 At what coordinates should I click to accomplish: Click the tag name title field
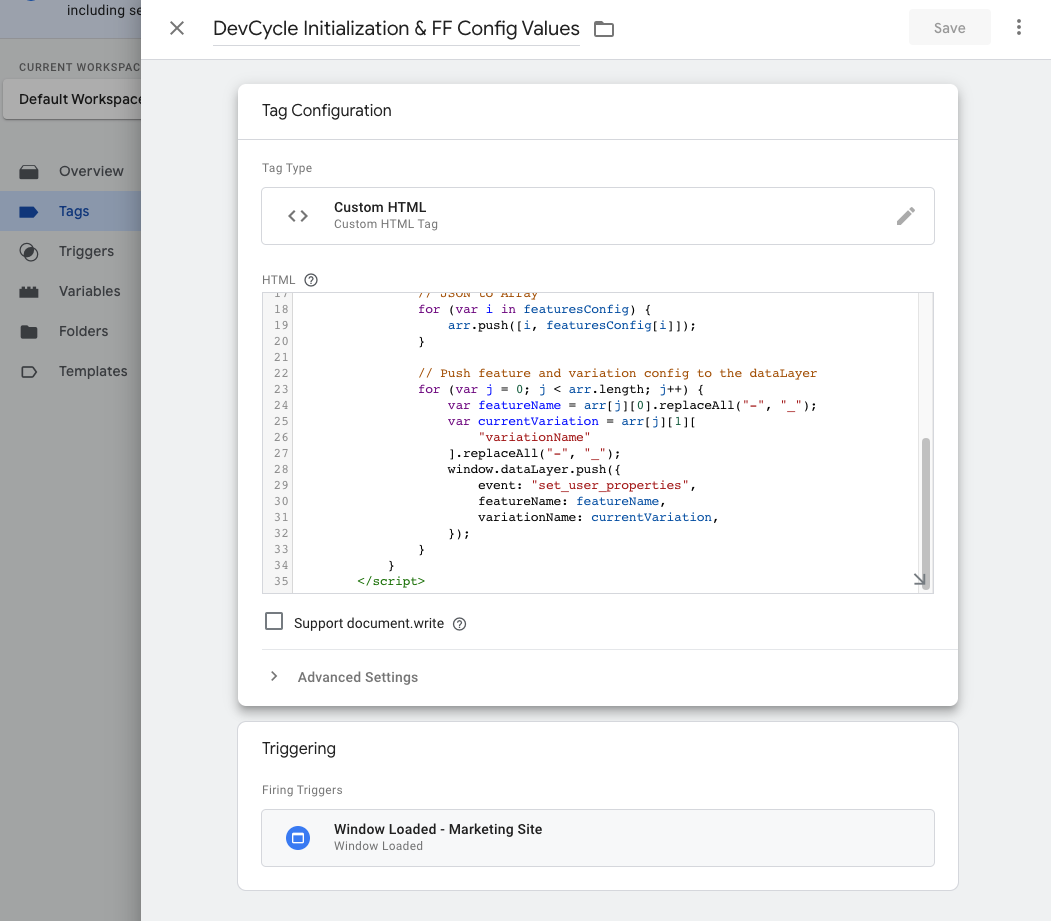[x=396, y=29]
